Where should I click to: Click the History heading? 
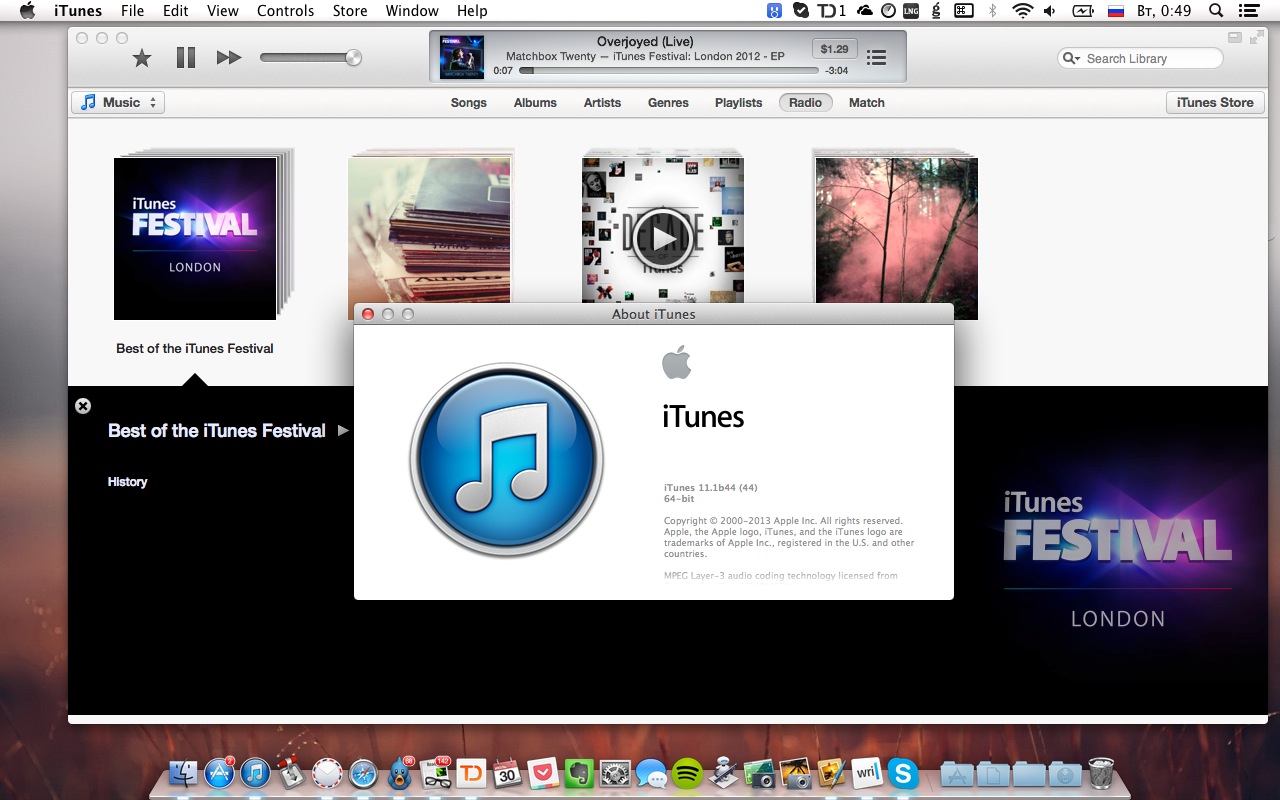coord(127,482)
